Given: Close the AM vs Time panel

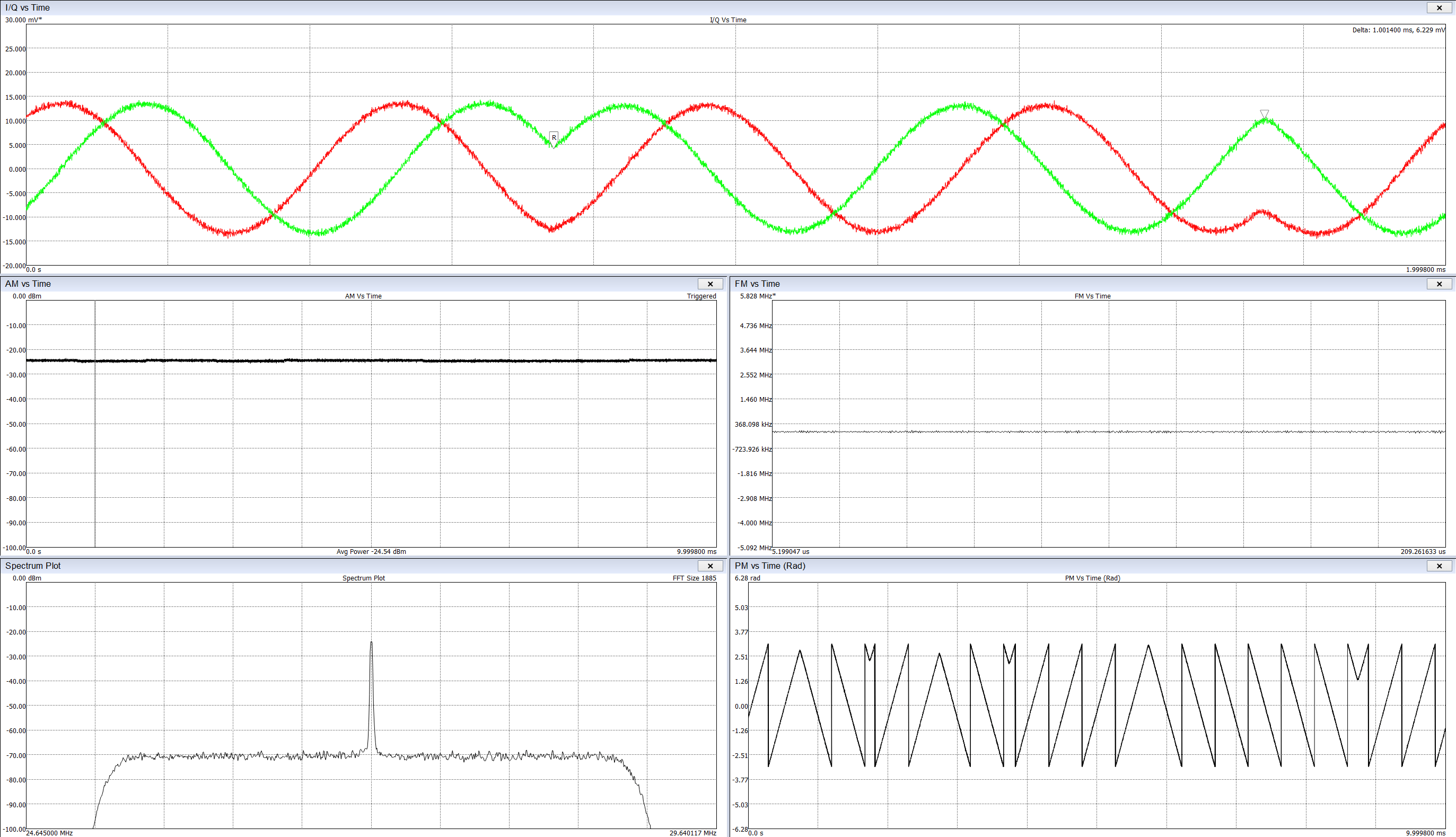Looking at the screenshot, I should [x=709, y=284].
